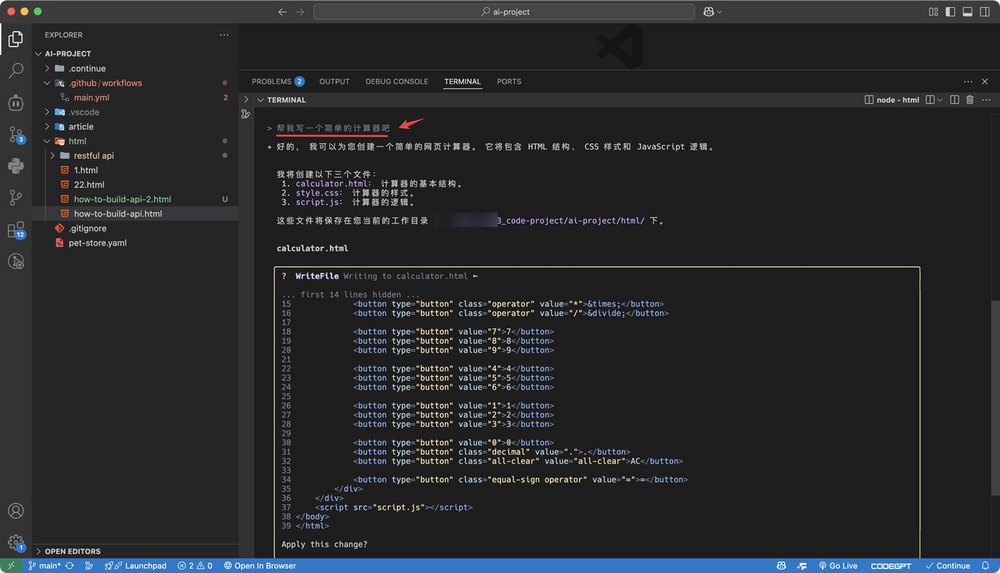Toggle primary sidebar visibility in title bar
The width and height of the screenshot is (1000, 573).
[950, 11]
